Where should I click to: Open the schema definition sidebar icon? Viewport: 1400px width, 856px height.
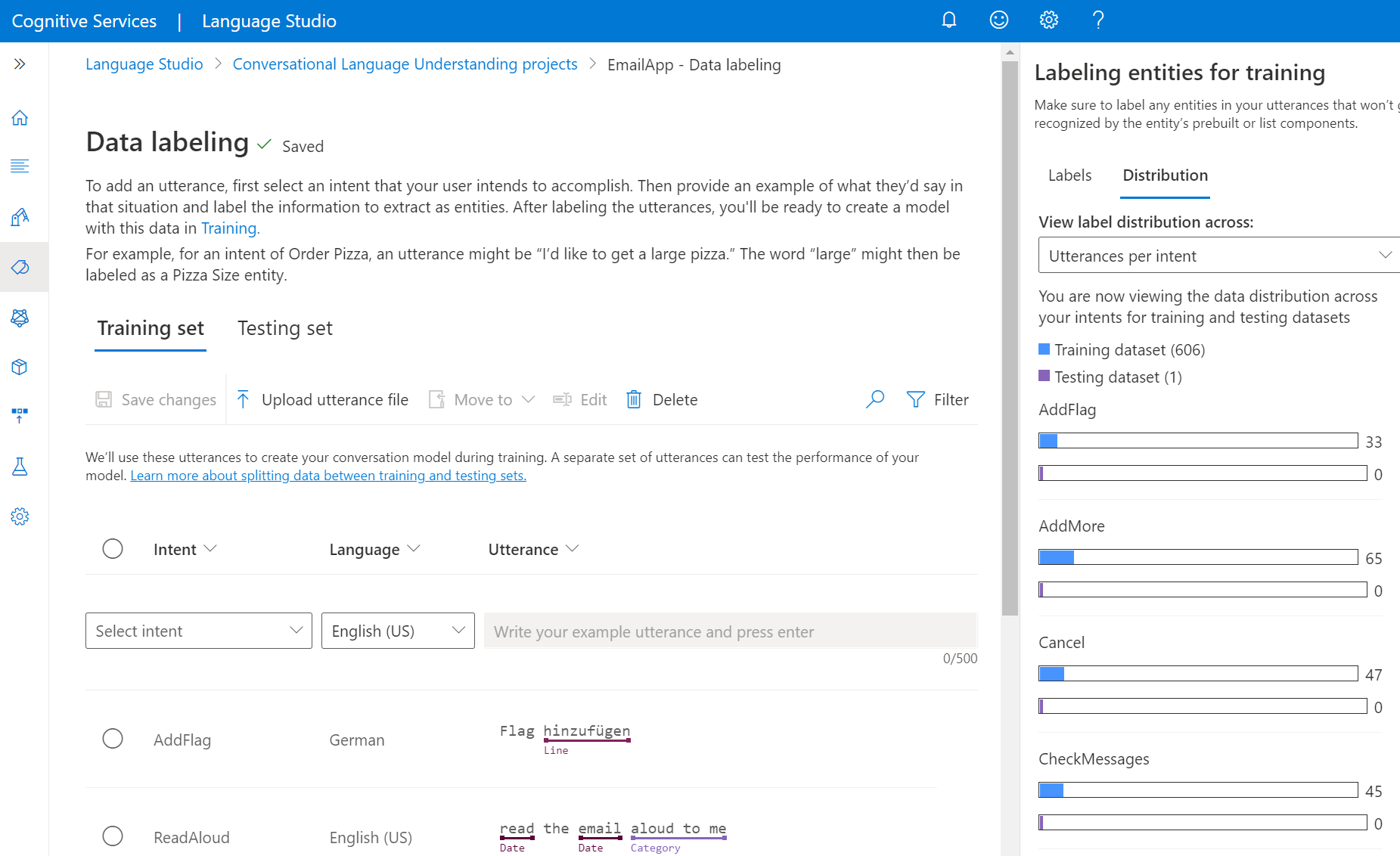(x=20, y=166)
